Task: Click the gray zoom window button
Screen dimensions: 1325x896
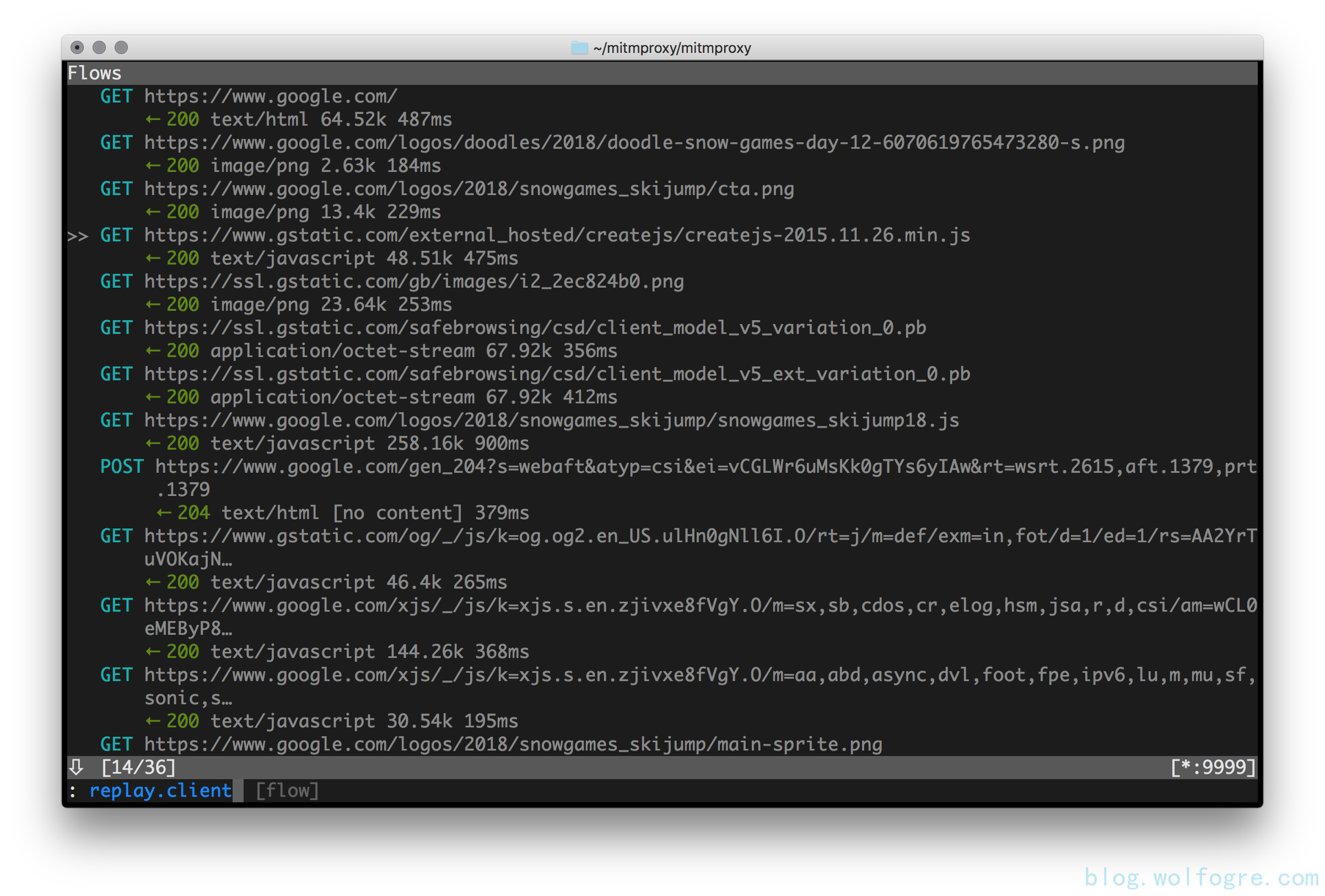Action: [121, 47]
